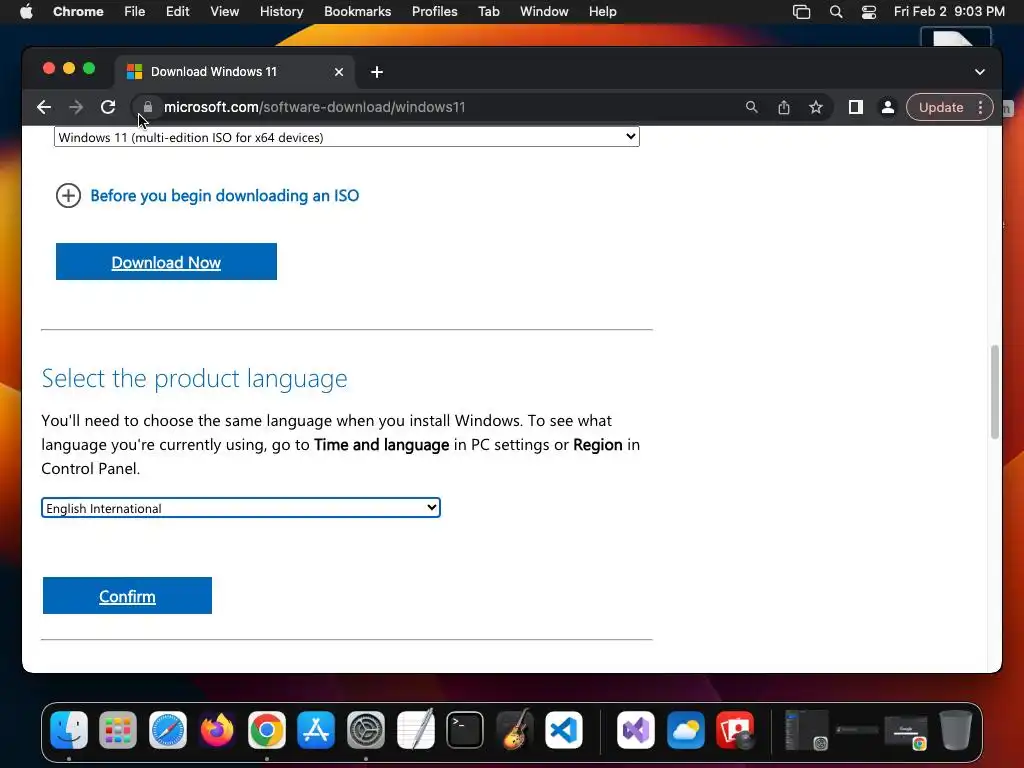This screenshot has width=1024, height=768.
Task: Open the Window menu
Action: point(544,12)
